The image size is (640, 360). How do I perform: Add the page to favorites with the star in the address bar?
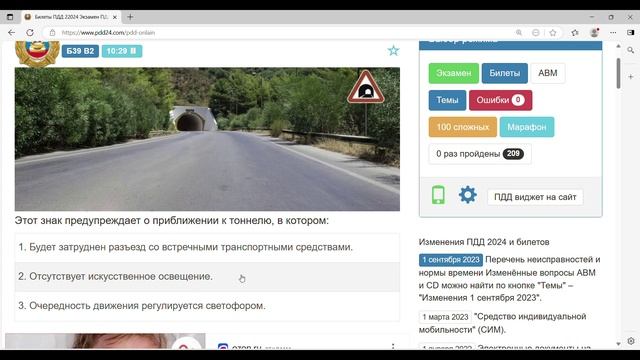tap(553, 33)
